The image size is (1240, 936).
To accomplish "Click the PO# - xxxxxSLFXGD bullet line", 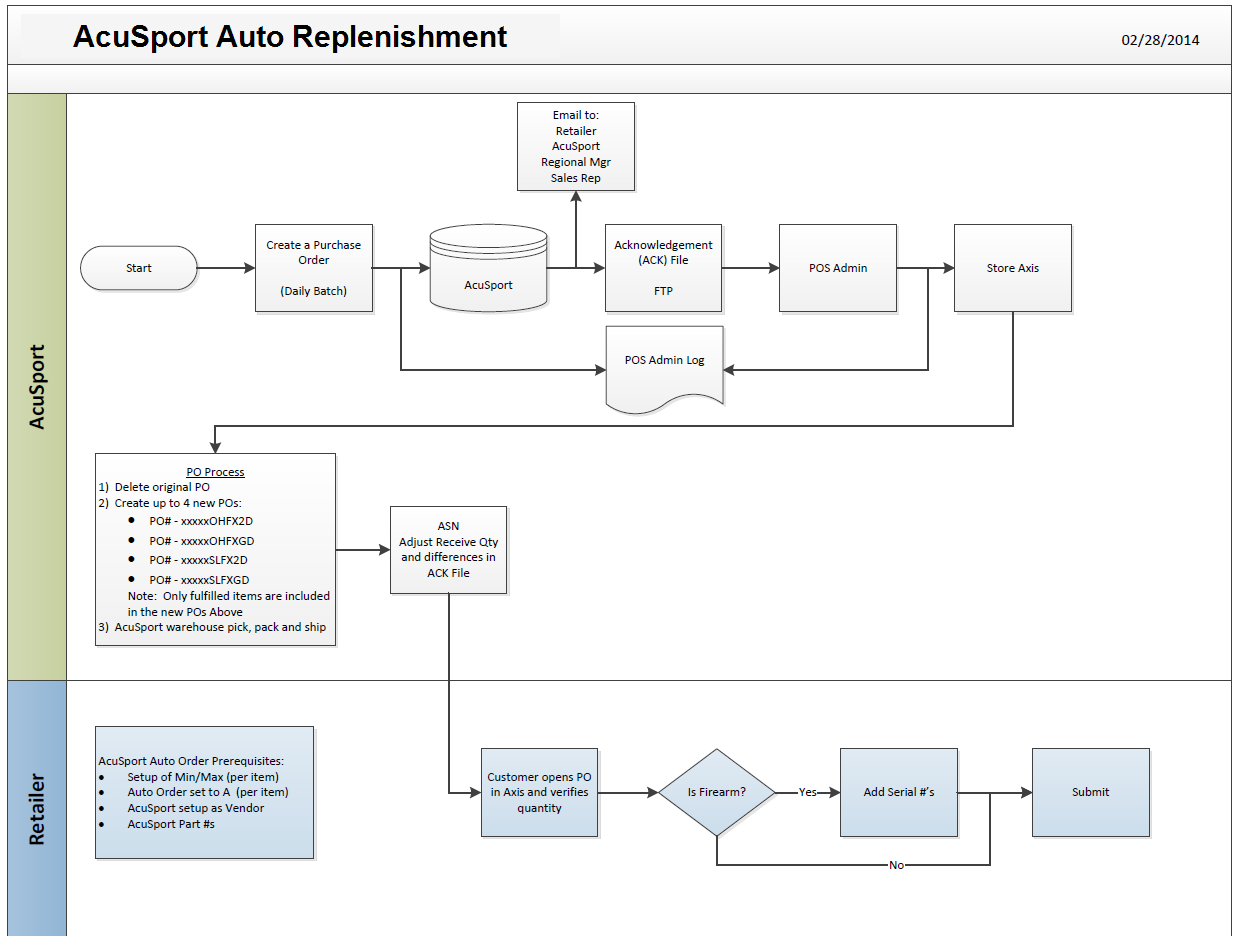I will (x=199, y=580).
